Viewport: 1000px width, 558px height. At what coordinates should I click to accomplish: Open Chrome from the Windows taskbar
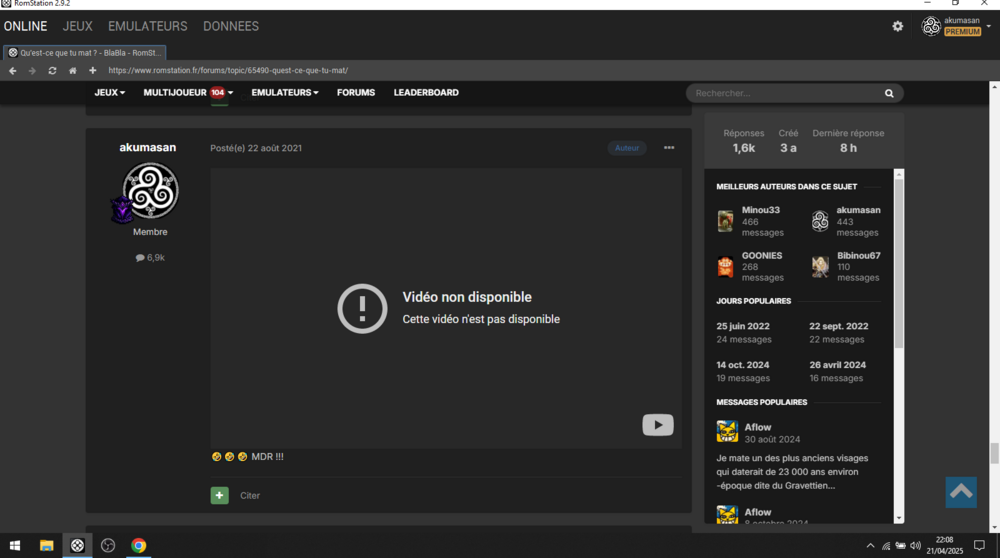pos(138,545)
